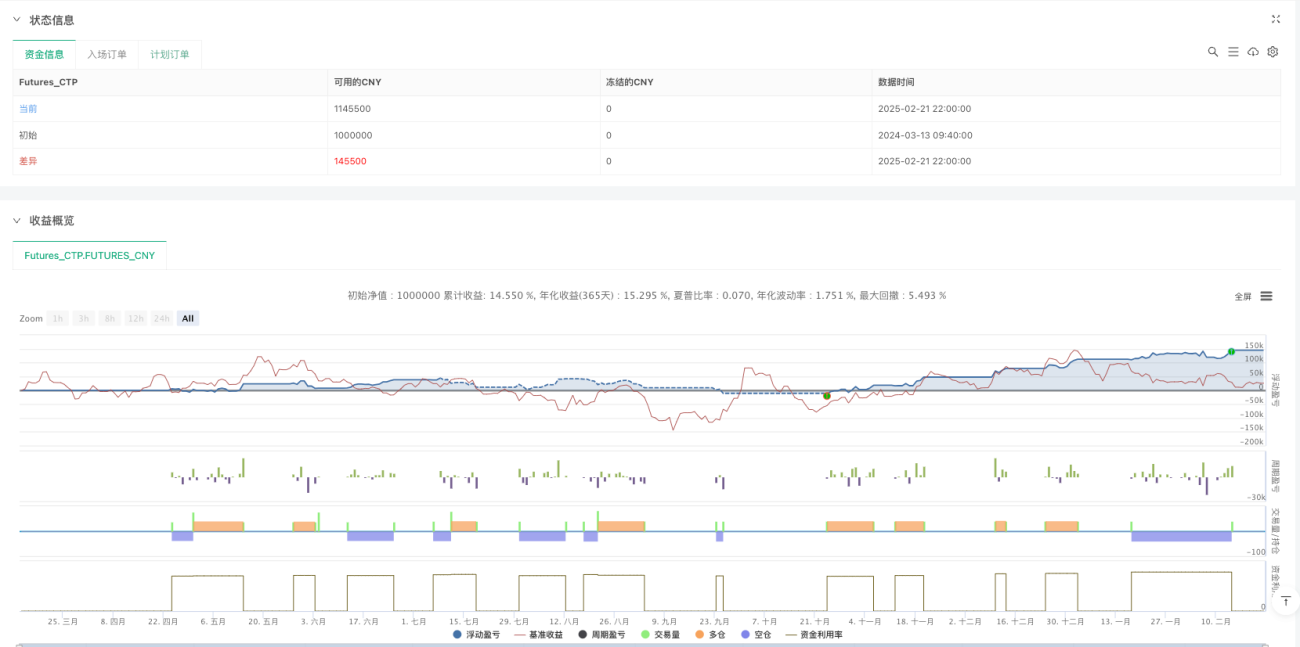
Task: Open the table settings gear icon
Action: tap(1273, 52)
